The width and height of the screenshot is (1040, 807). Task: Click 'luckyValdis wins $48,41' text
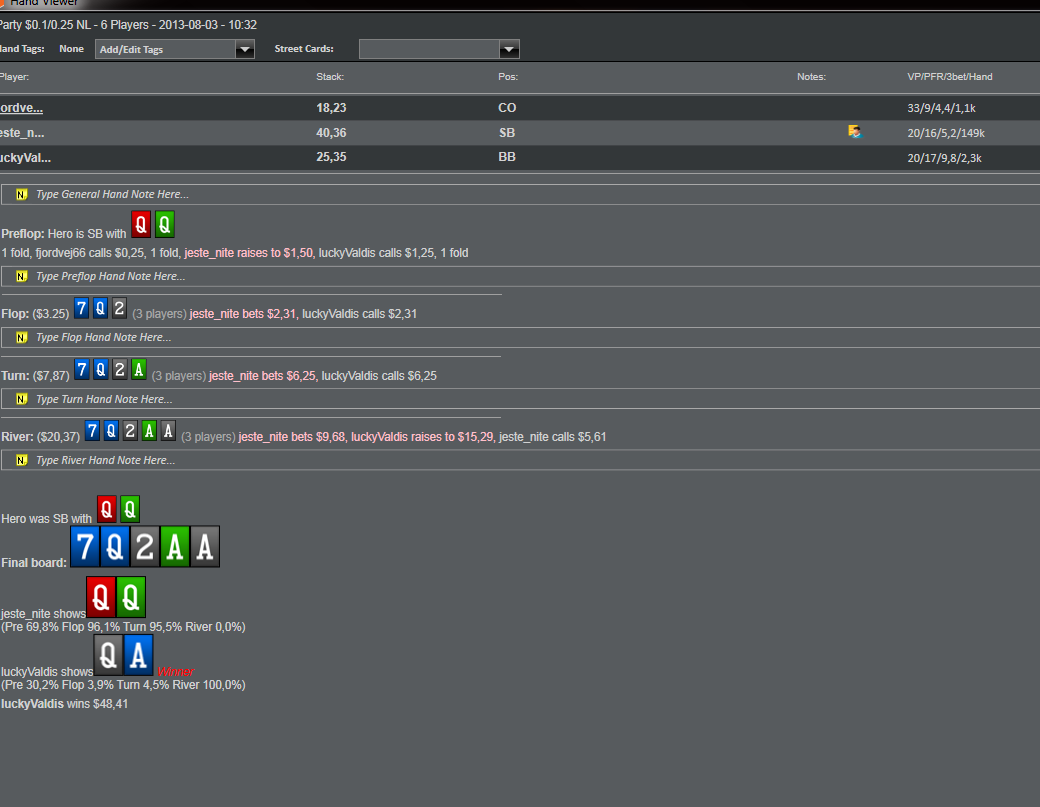[x=64, y=704]
